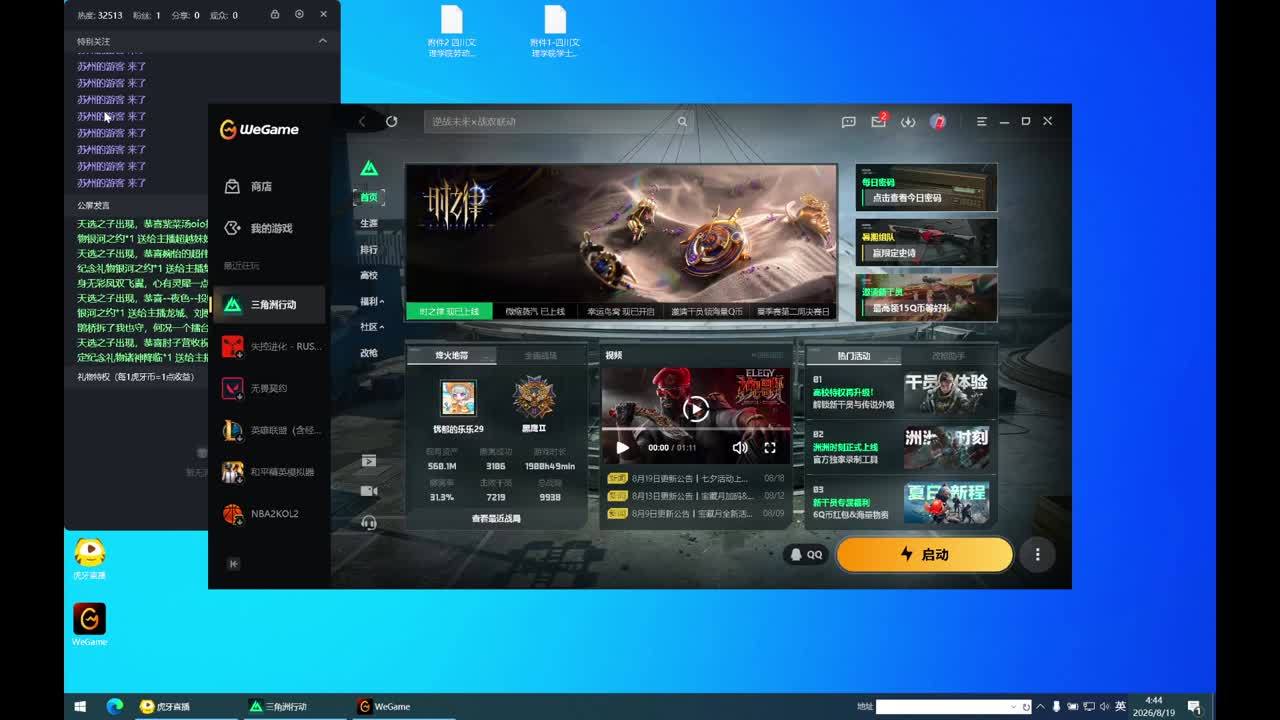
Task: Open the headset customer service icon
Action: tap(369, 522)
